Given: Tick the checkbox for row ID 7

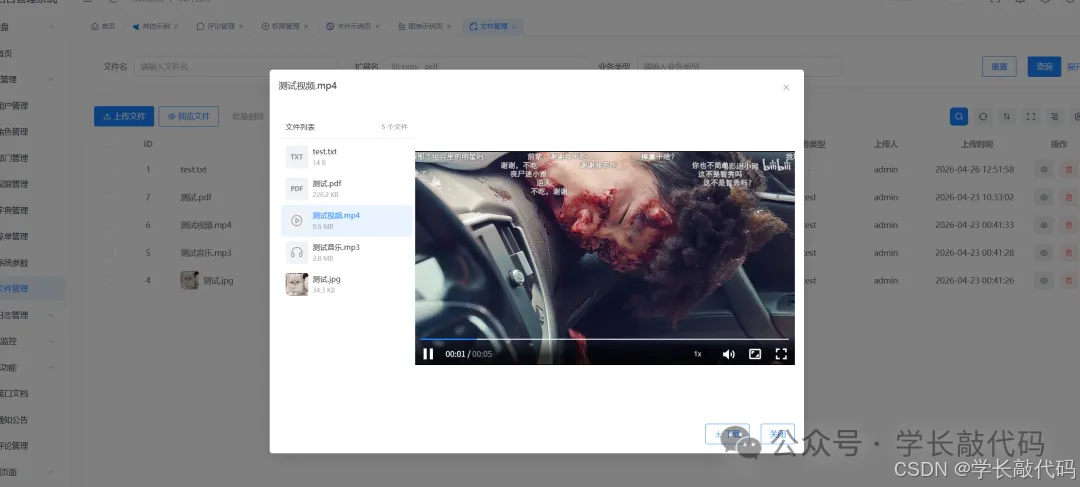Looking at the screenshot, I should tap(109, 197).
